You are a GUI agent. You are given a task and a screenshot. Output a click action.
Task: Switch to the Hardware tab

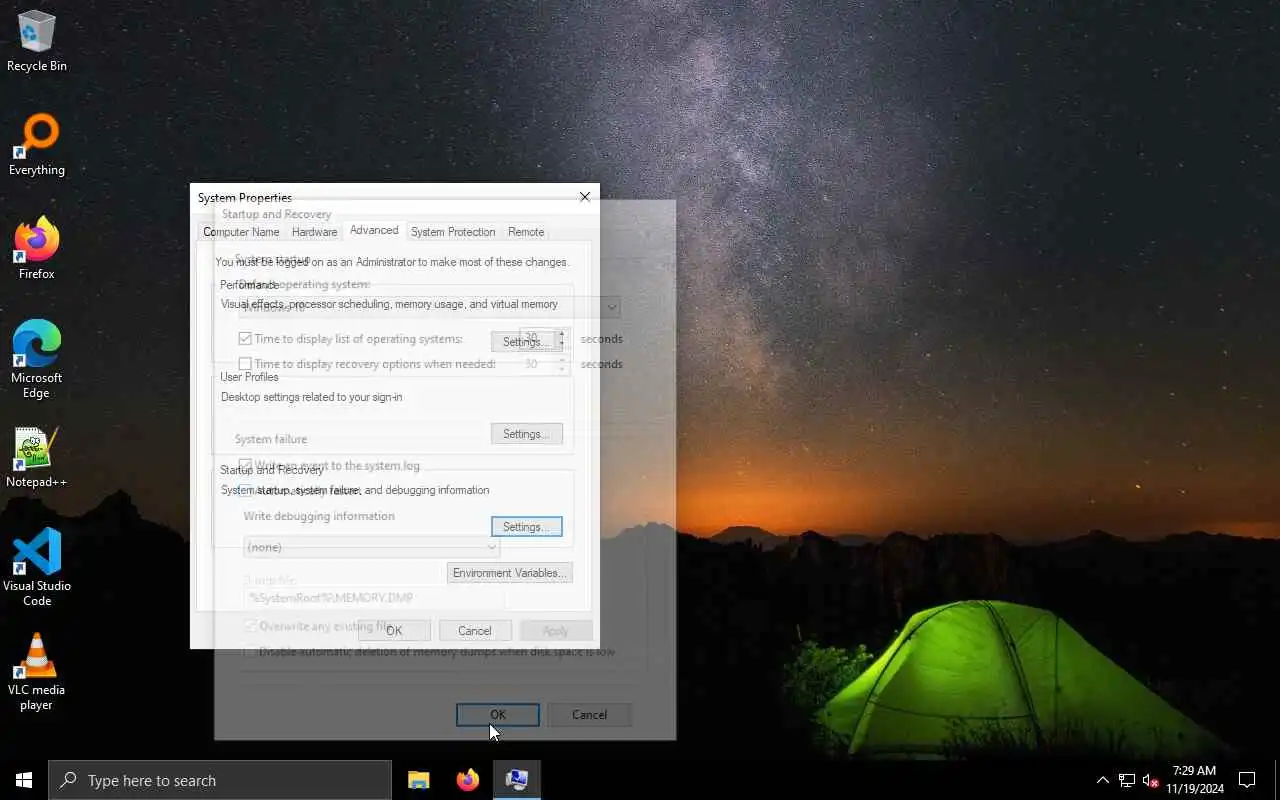[x=314, y=232]
